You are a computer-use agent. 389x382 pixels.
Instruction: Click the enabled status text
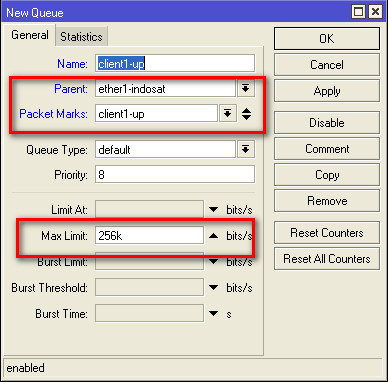[x=25, y=368]
